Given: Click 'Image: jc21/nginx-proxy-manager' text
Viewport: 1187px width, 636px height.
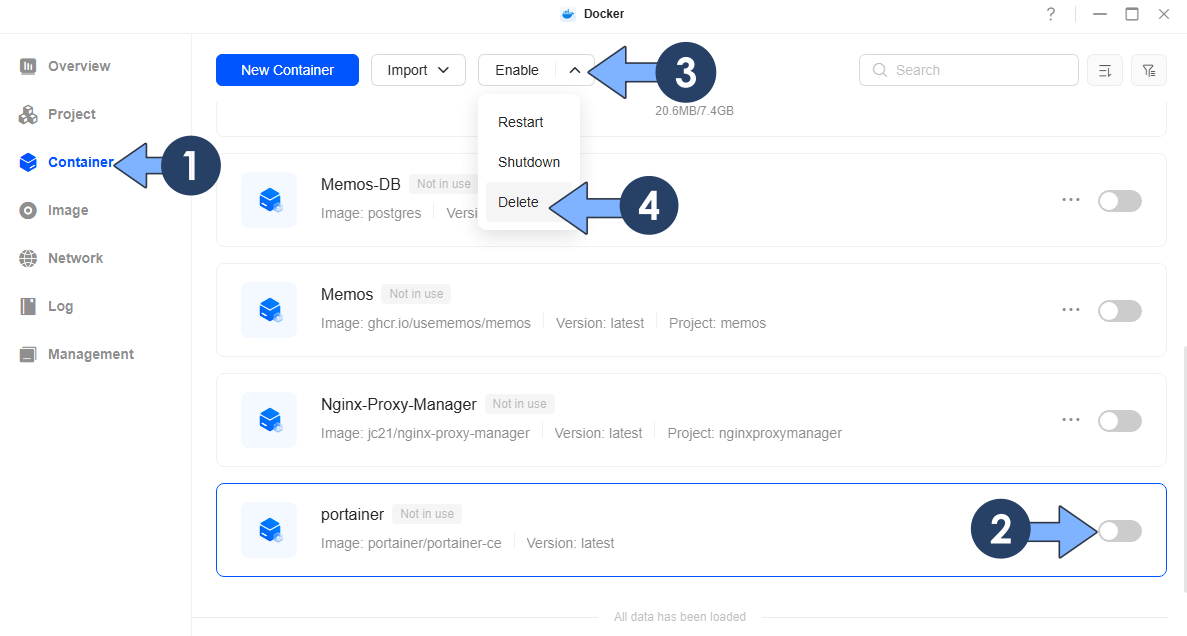Looking at the screenshot, I should [x=425, y=433].
